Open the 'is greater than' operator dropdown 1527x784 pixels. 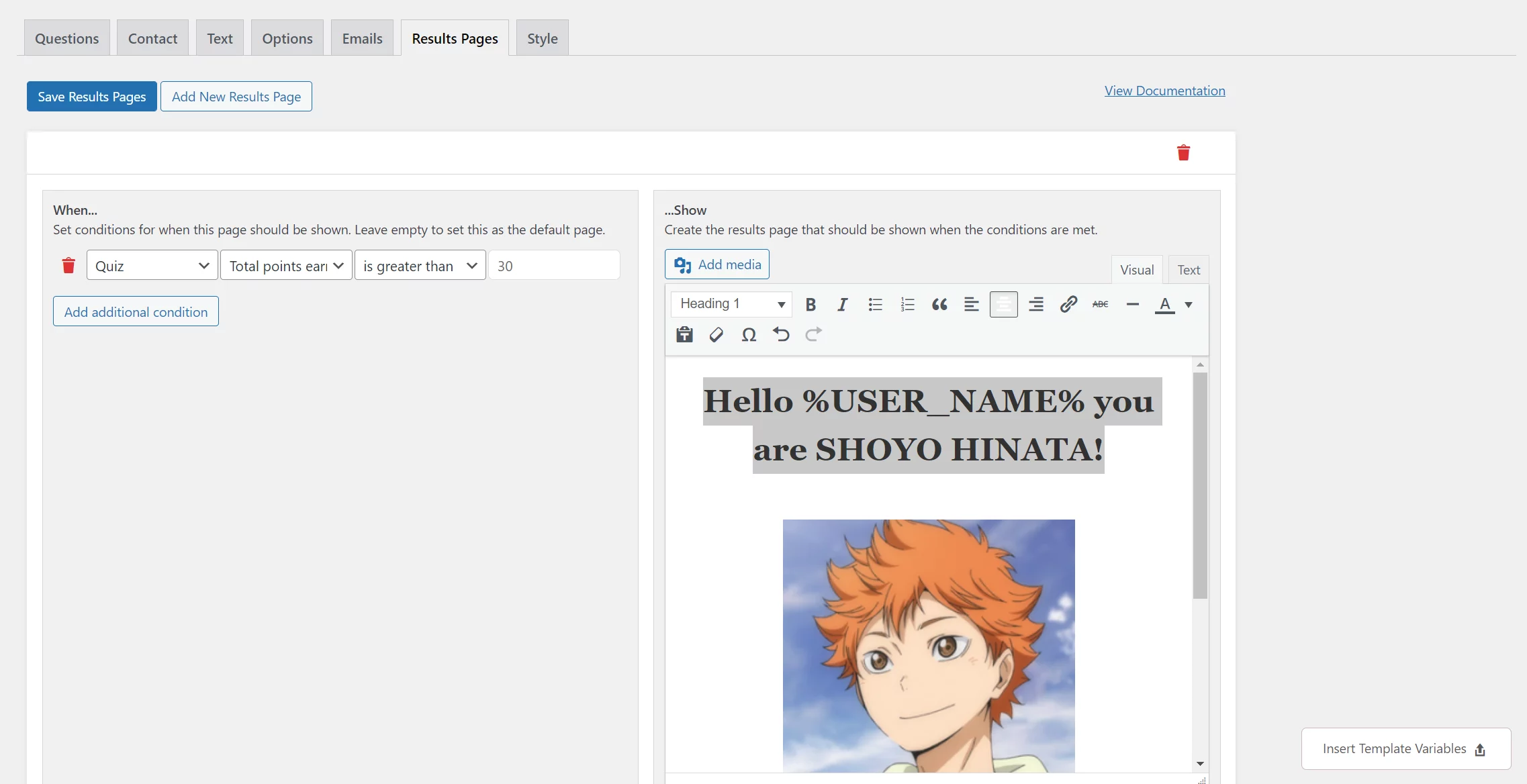point(420,265)
